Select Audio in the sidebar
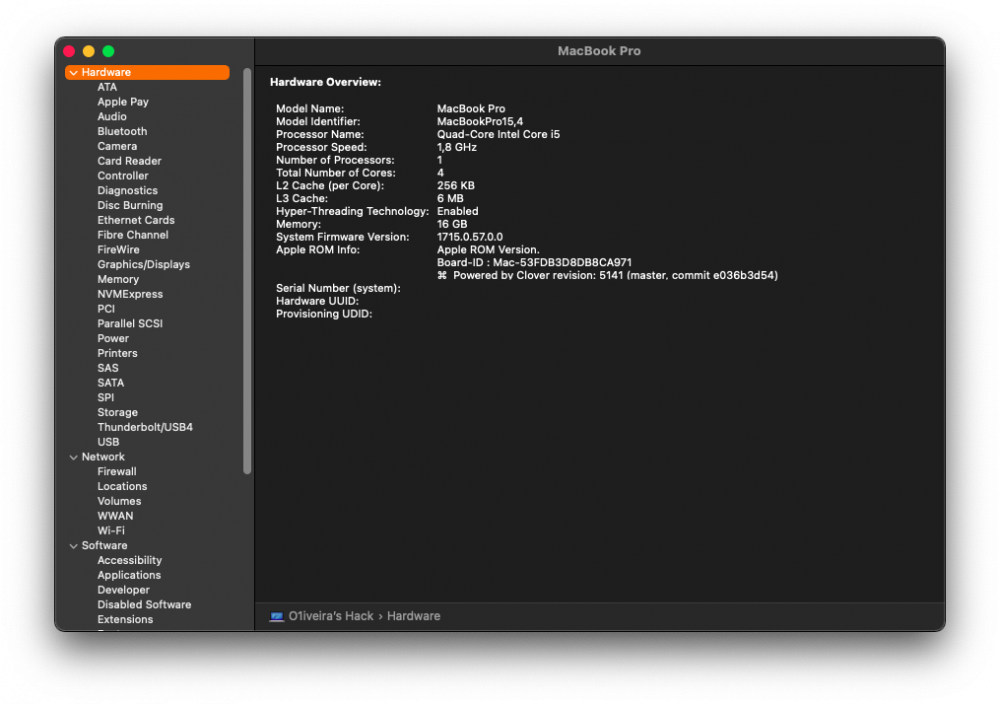 (x=112, y=117)
